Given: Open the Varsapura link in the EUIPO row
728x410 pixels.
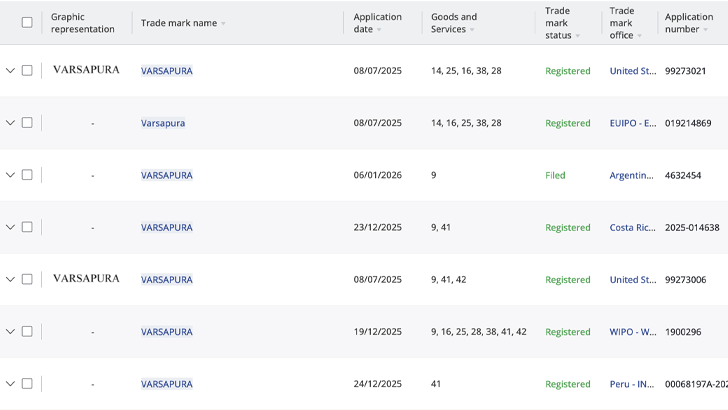Looking at the screenshot, I should point(163,123).
